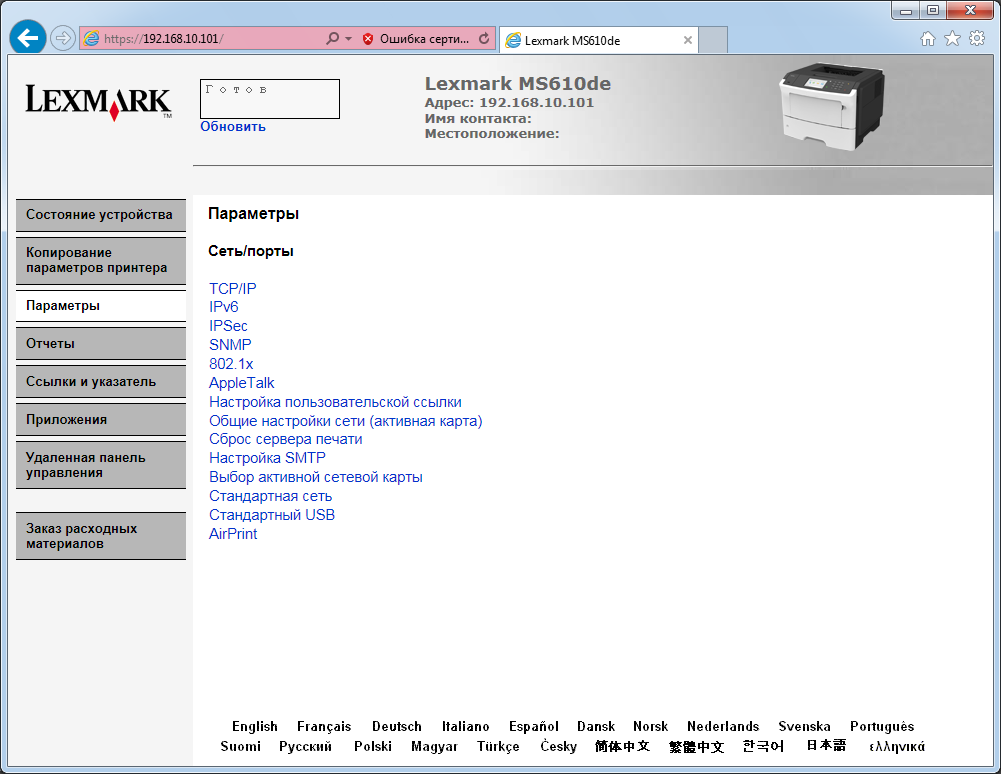The width and height of the screenshot is (1001, 774).
Task: Open the Приложения sidebar item
Action: tap(101, 420)
